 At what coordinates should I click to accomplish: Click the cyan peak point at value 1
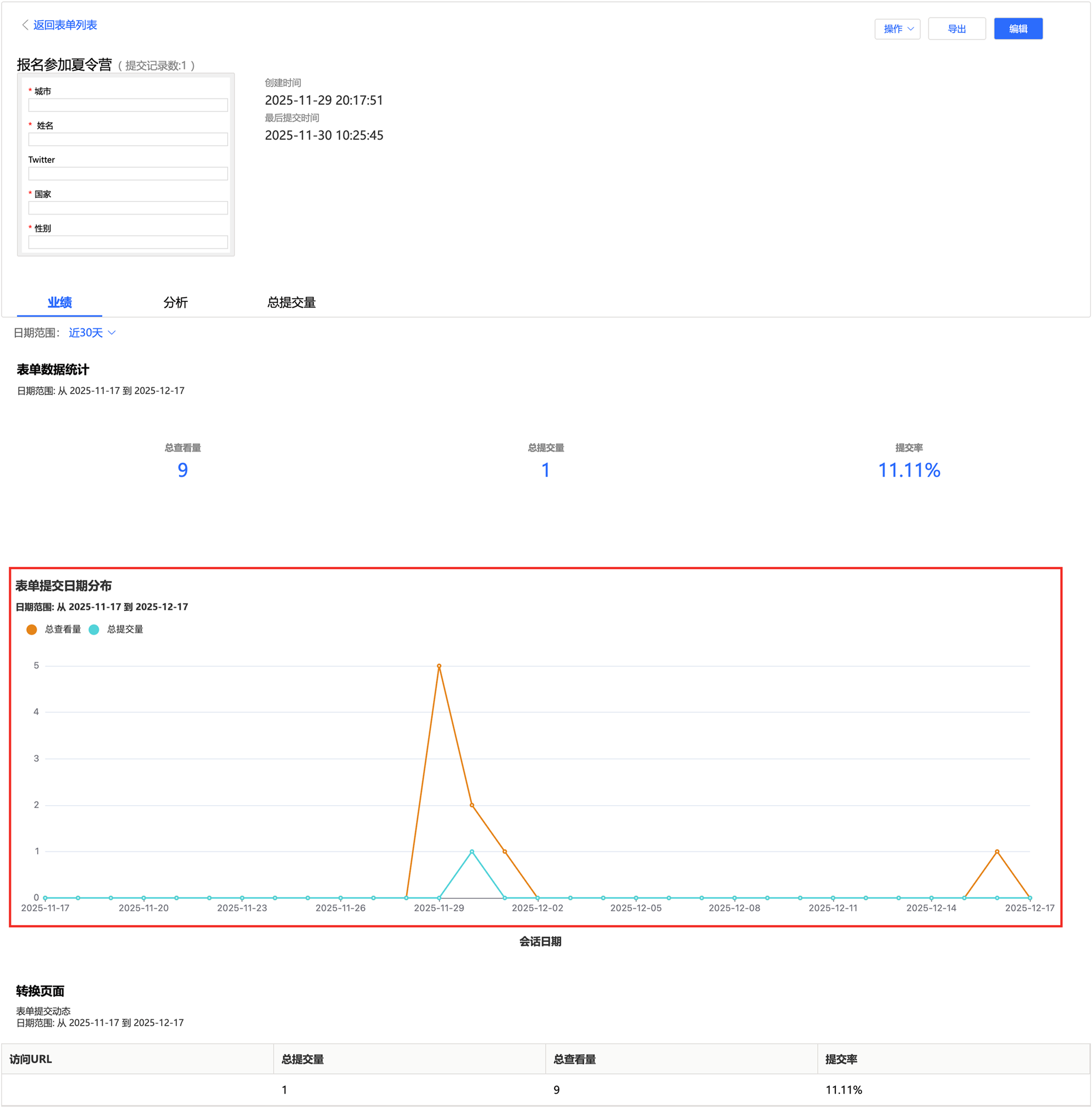click(471, 851)
